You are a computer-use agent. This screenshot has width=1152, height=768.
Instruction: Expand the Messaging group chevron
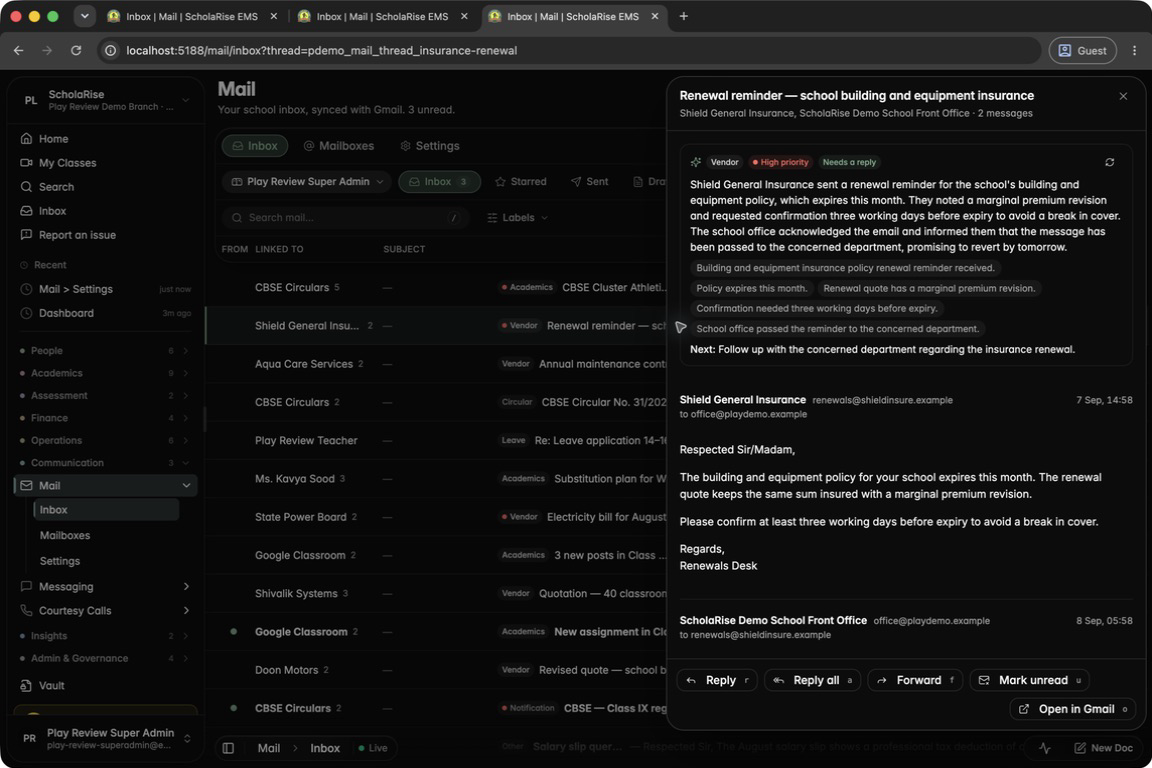186,586
